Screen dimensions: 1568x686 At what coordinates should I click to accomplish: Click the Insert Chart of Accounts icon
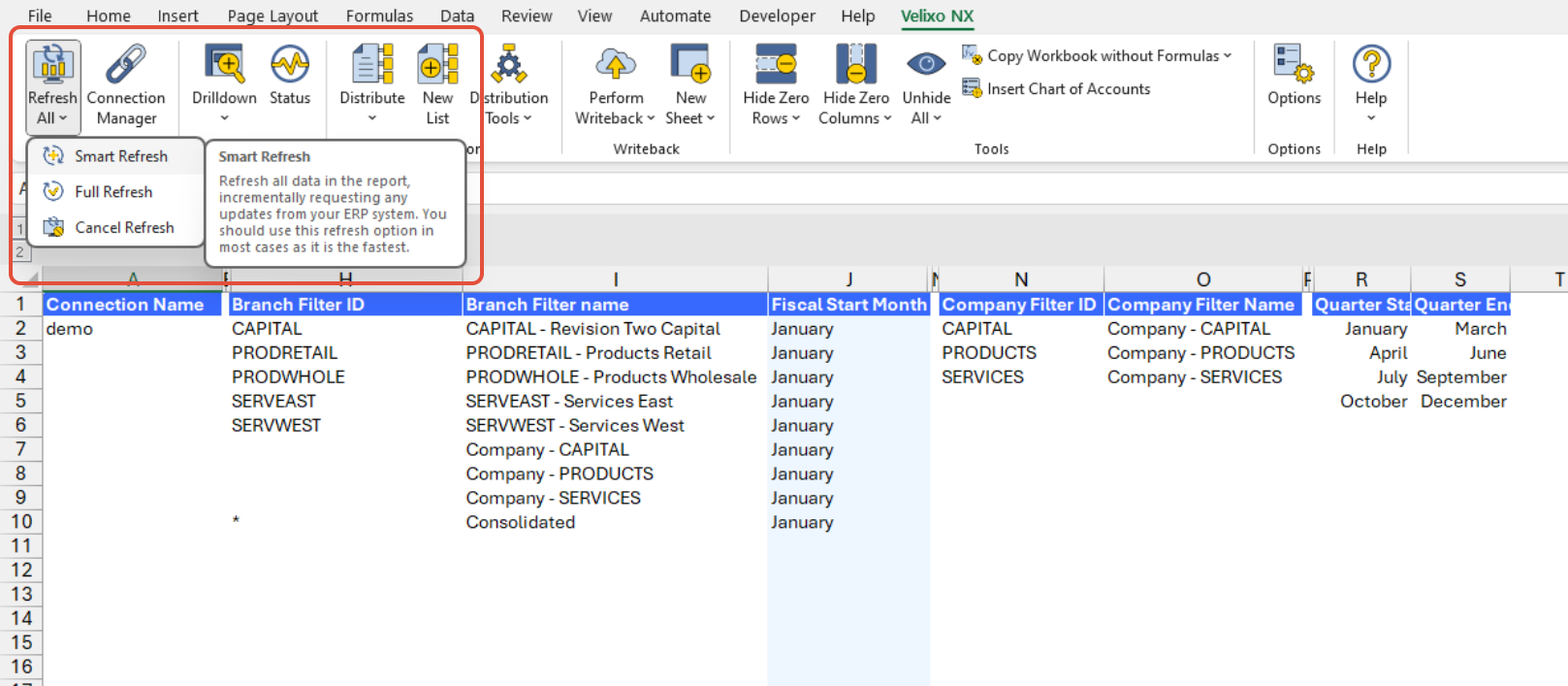pyautogui.click(x=972, y=88)
